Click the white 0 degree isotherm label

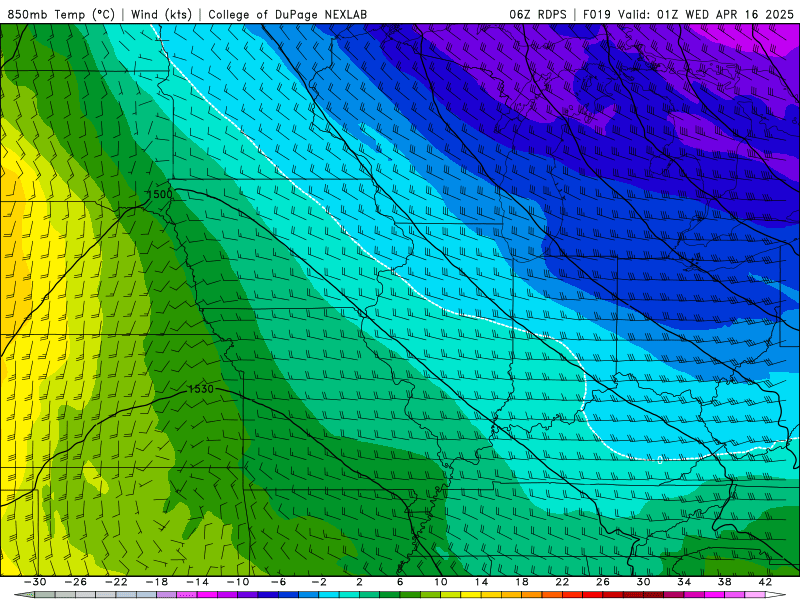[x=660, y=460]
